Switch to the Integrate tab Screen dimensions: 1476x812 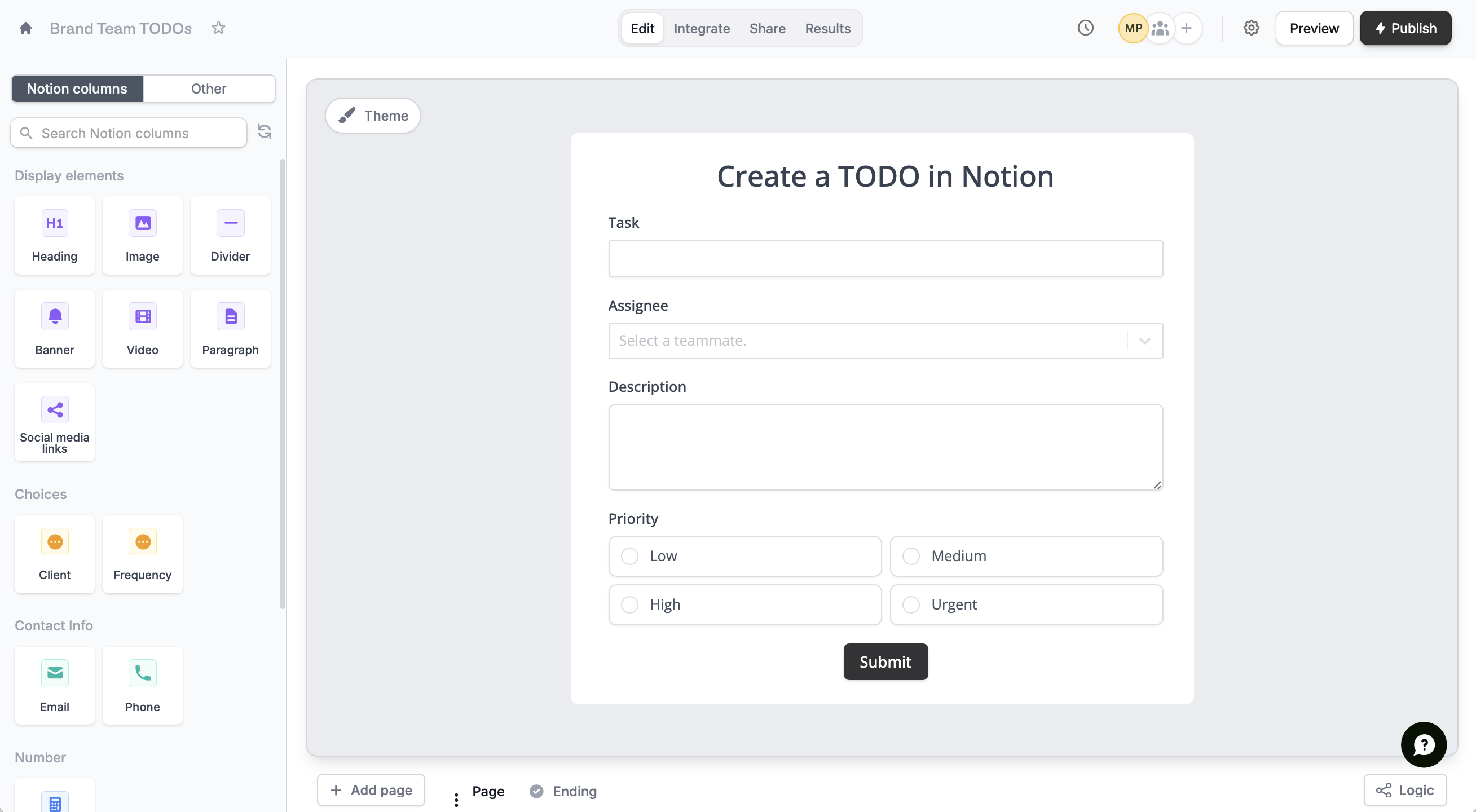[x=701, y=28]
